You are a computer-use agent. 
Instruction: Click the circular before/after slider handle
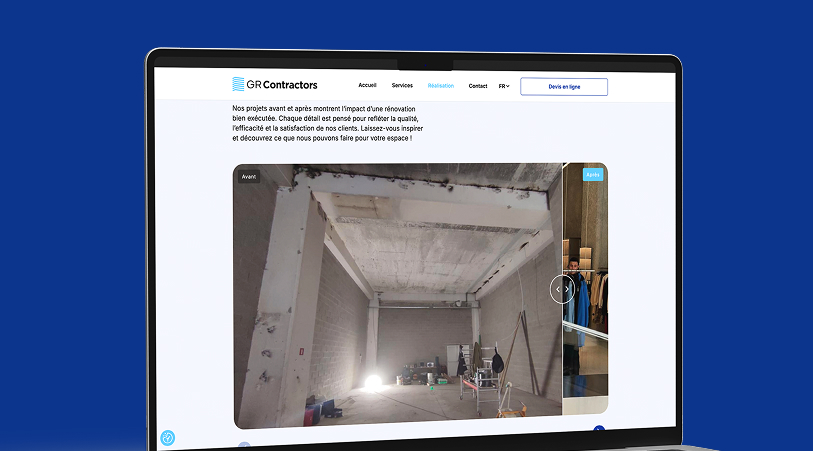click(562, 289)
